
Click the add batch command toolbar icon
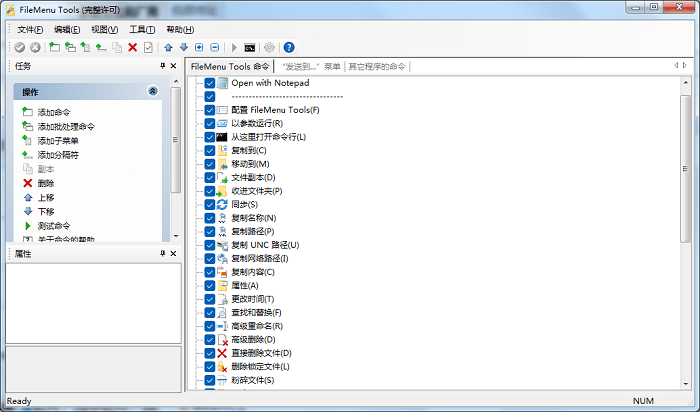70,47
